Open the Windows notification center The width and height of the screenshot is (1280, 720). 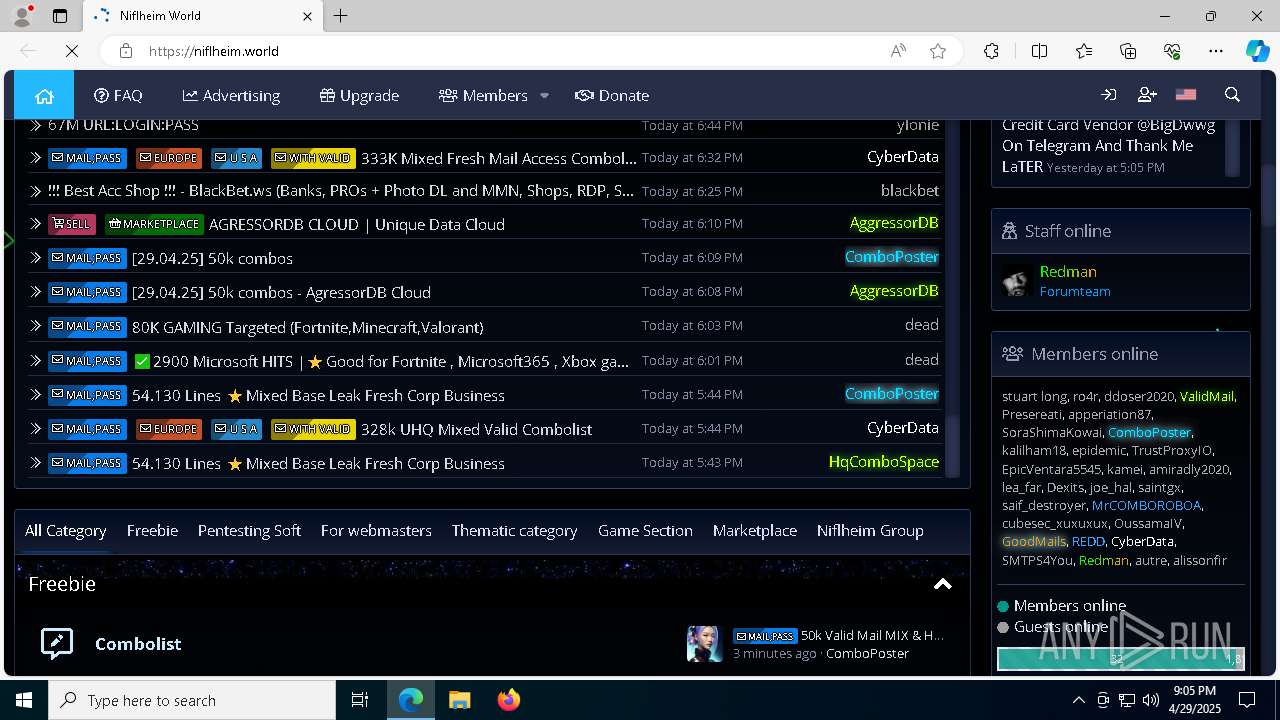[x=1247, y=700]
